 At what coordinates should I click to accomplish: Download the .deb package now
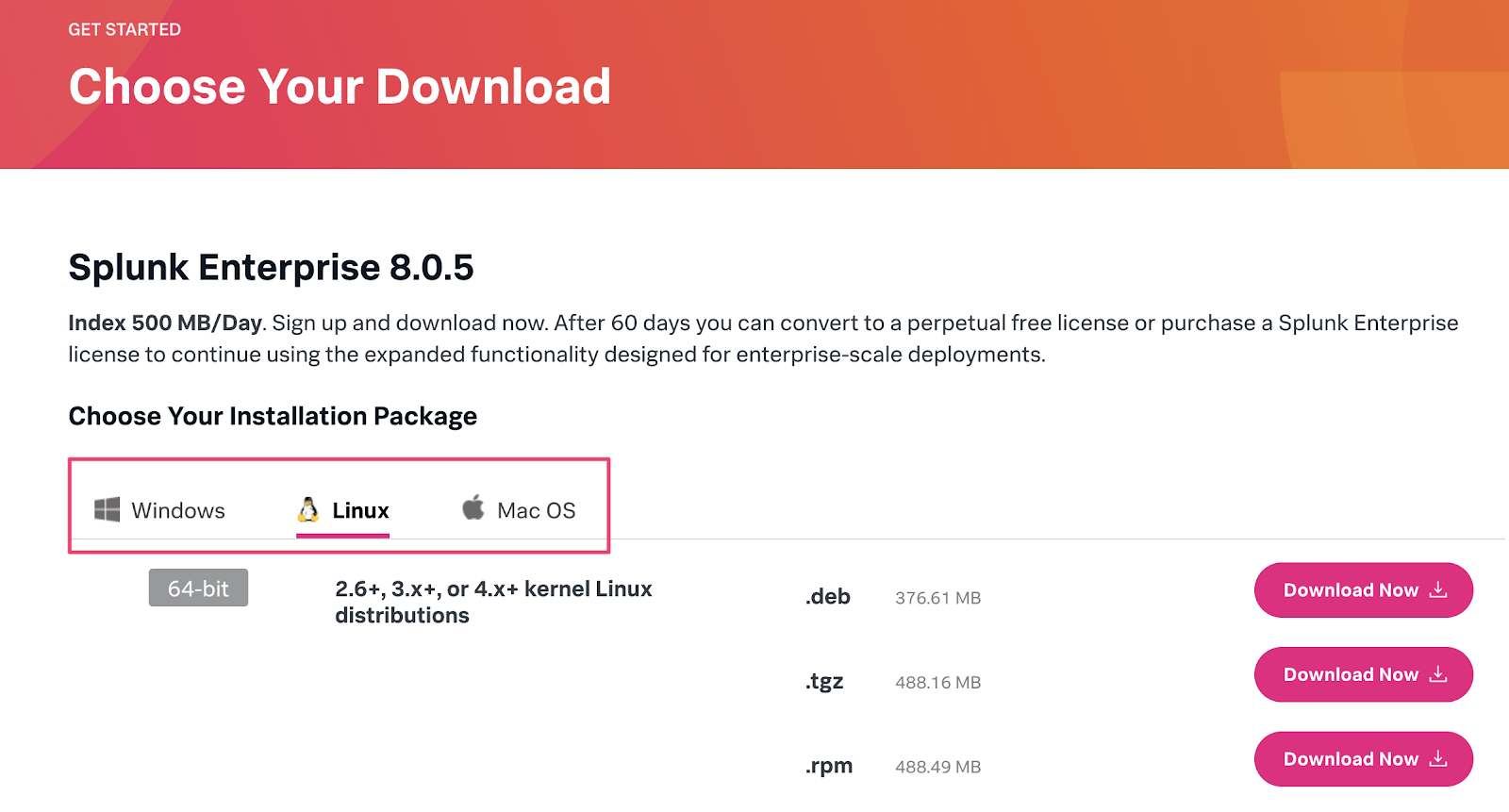1364,590
